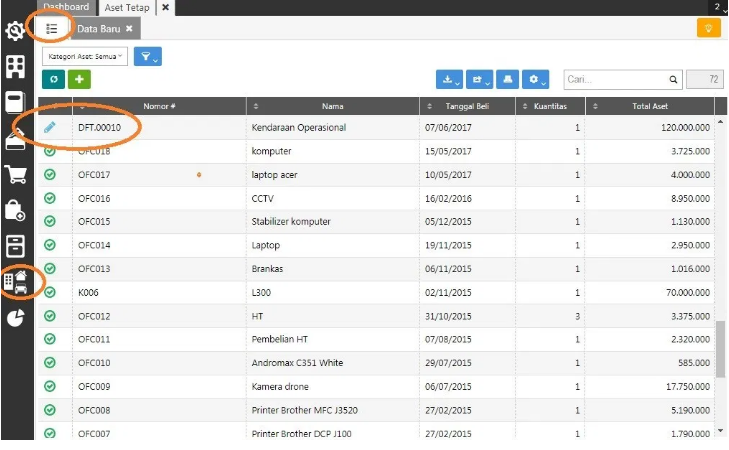Expand the blue download dropdown button
Screen dimensions: 729x450
450,79
